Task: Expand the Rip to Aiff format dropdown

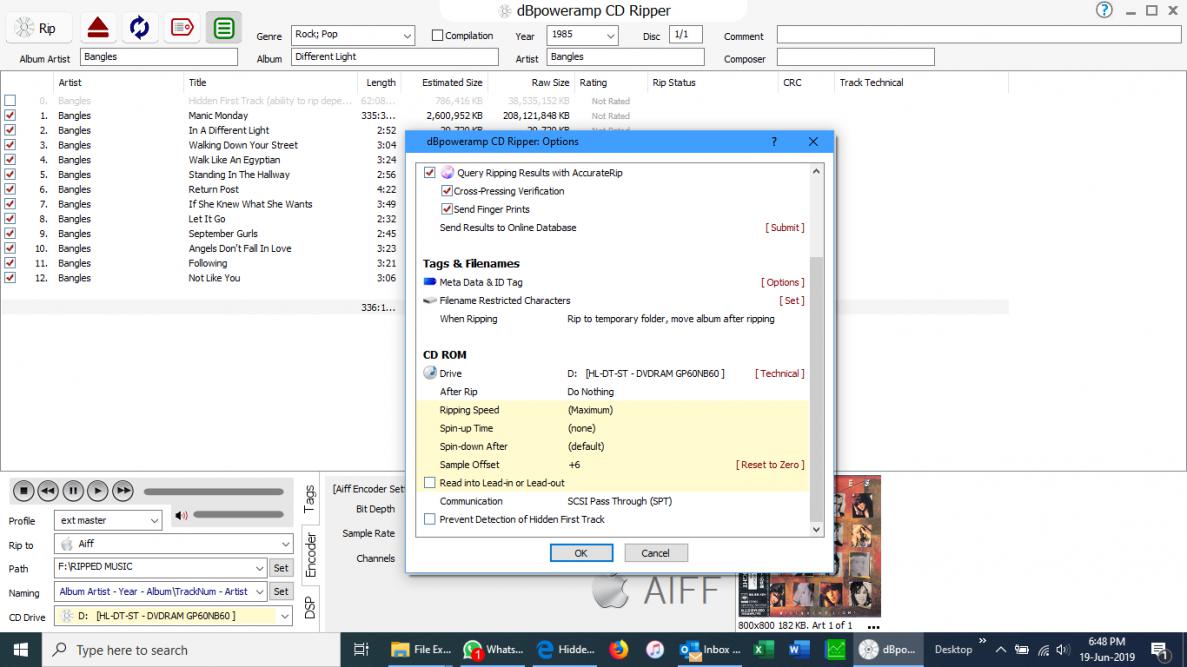Action: [285, 545]
